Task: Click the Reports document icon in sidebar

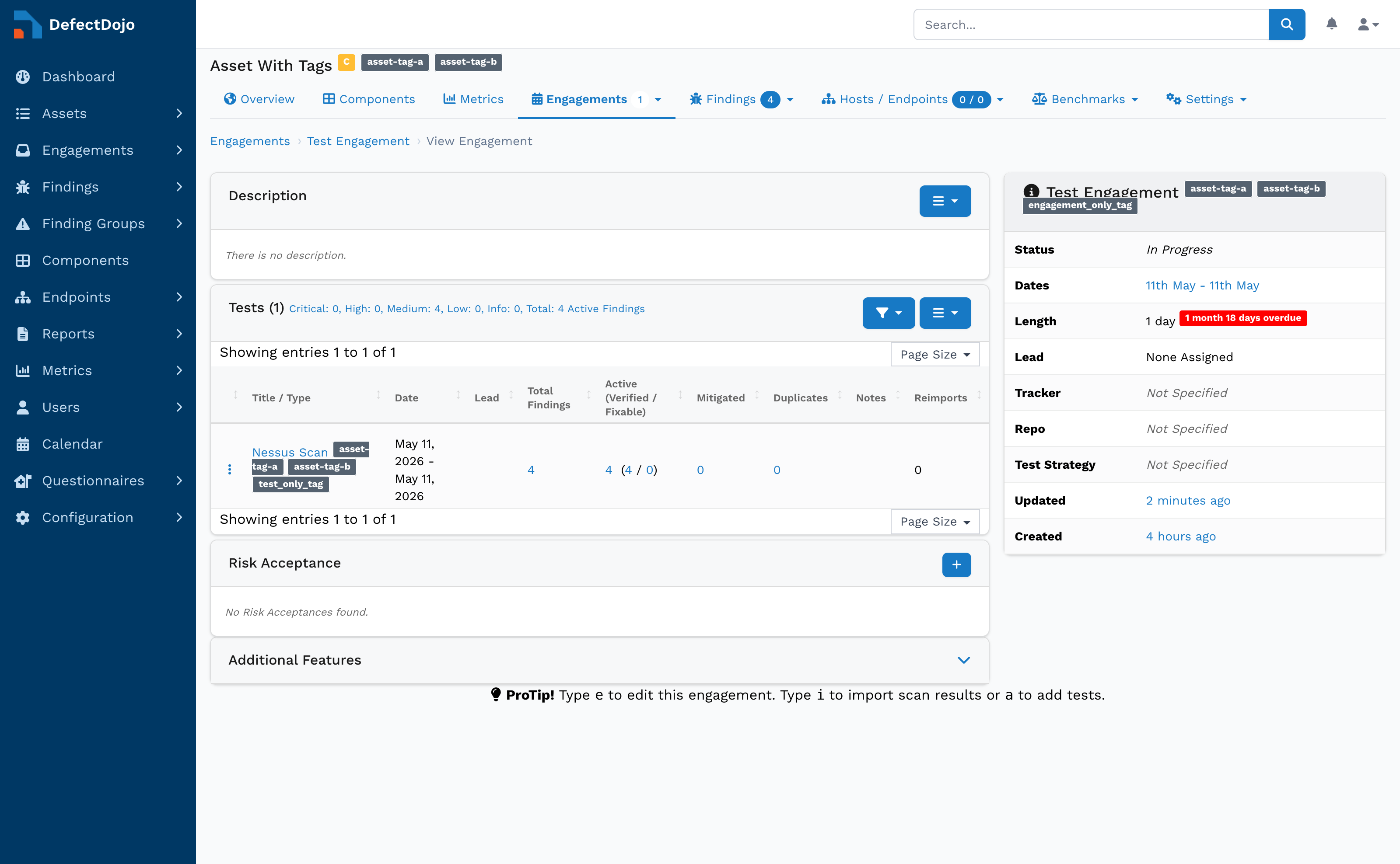Action: (23, 334)
